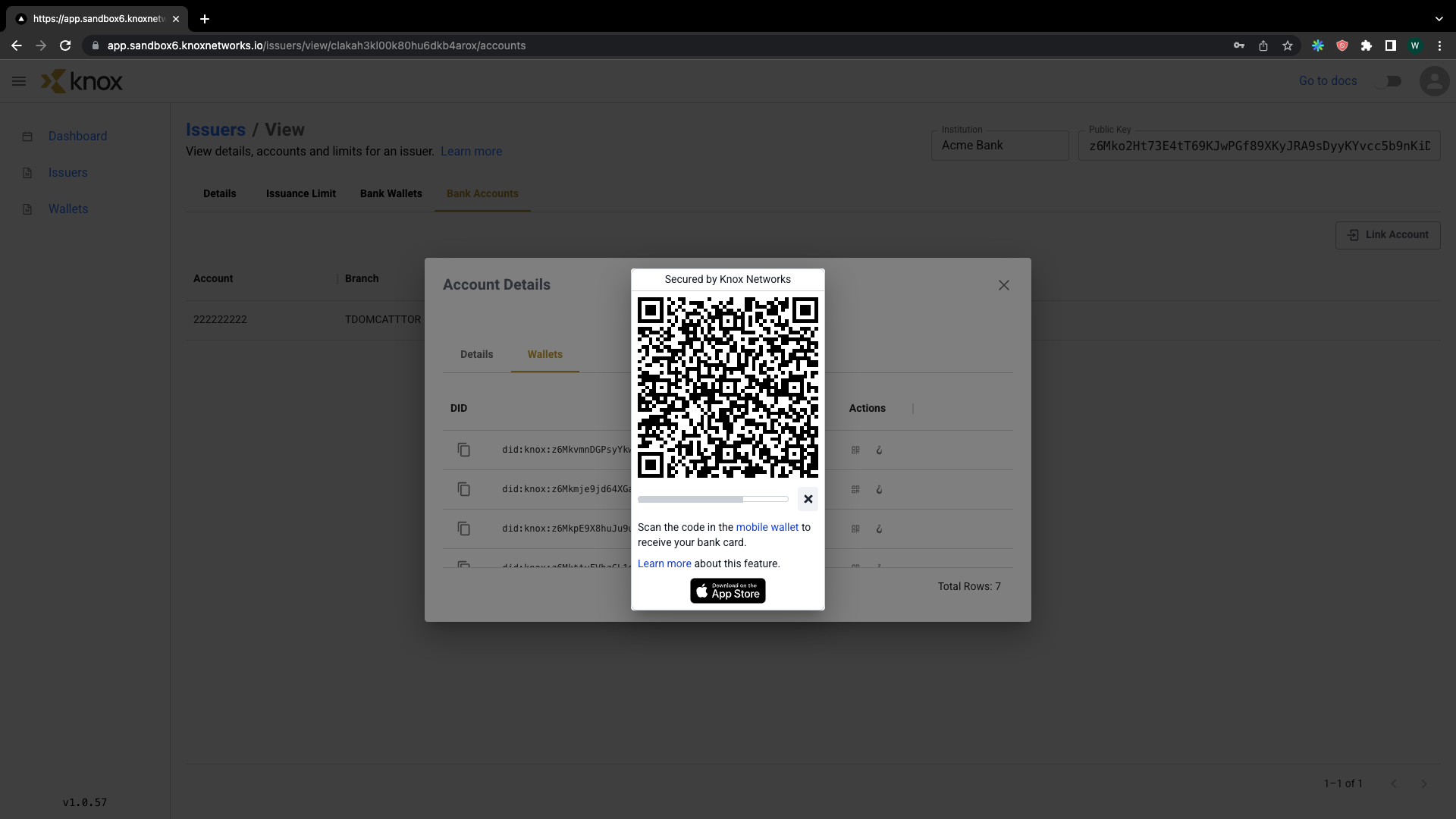Screen dimensions: 1456x819
Task: Click the TDOMCATTTOR branch cell
Action: coord(383,320)
